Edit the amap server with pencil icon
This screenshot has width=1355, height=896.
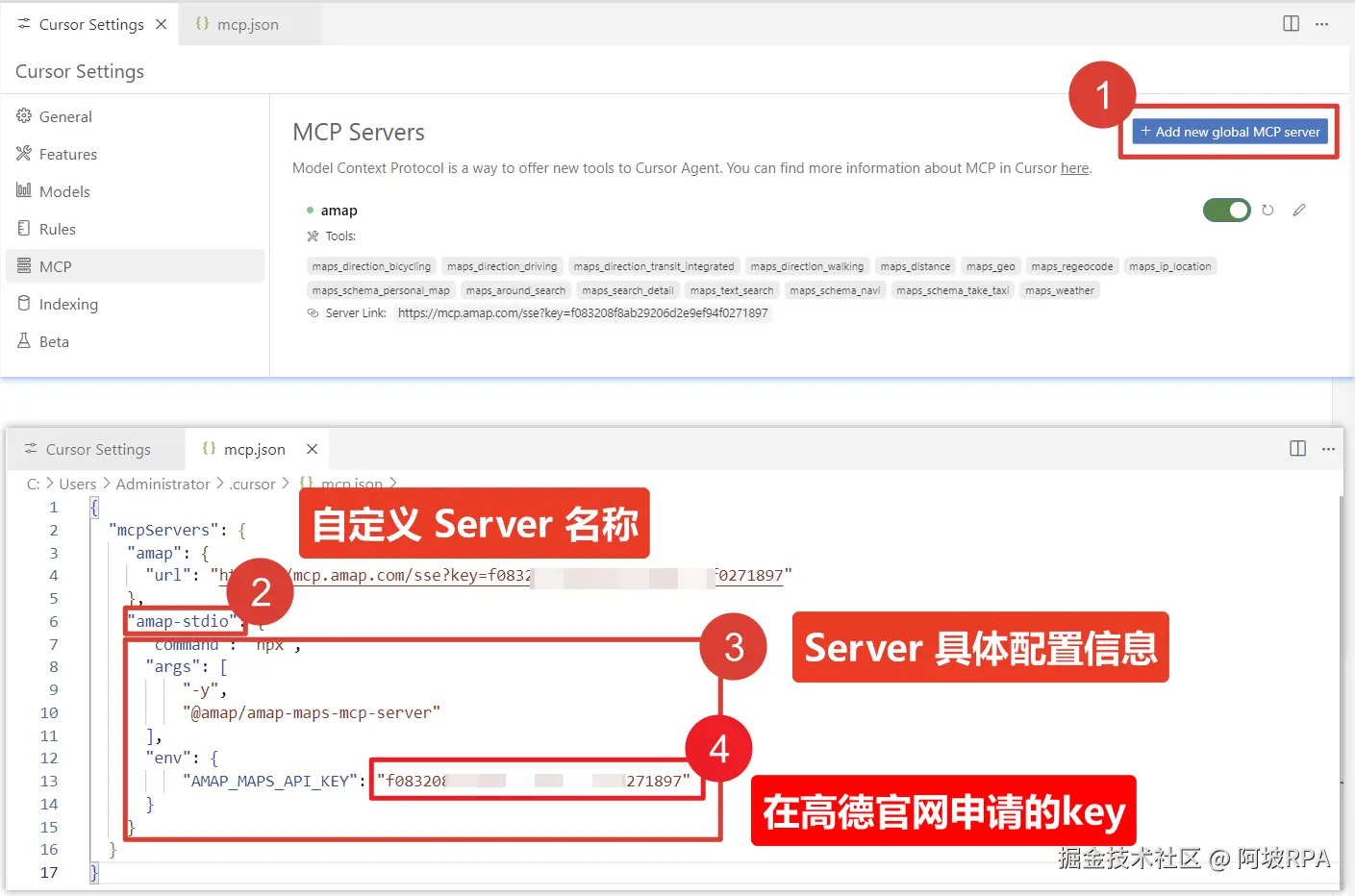pos(1299,210)
